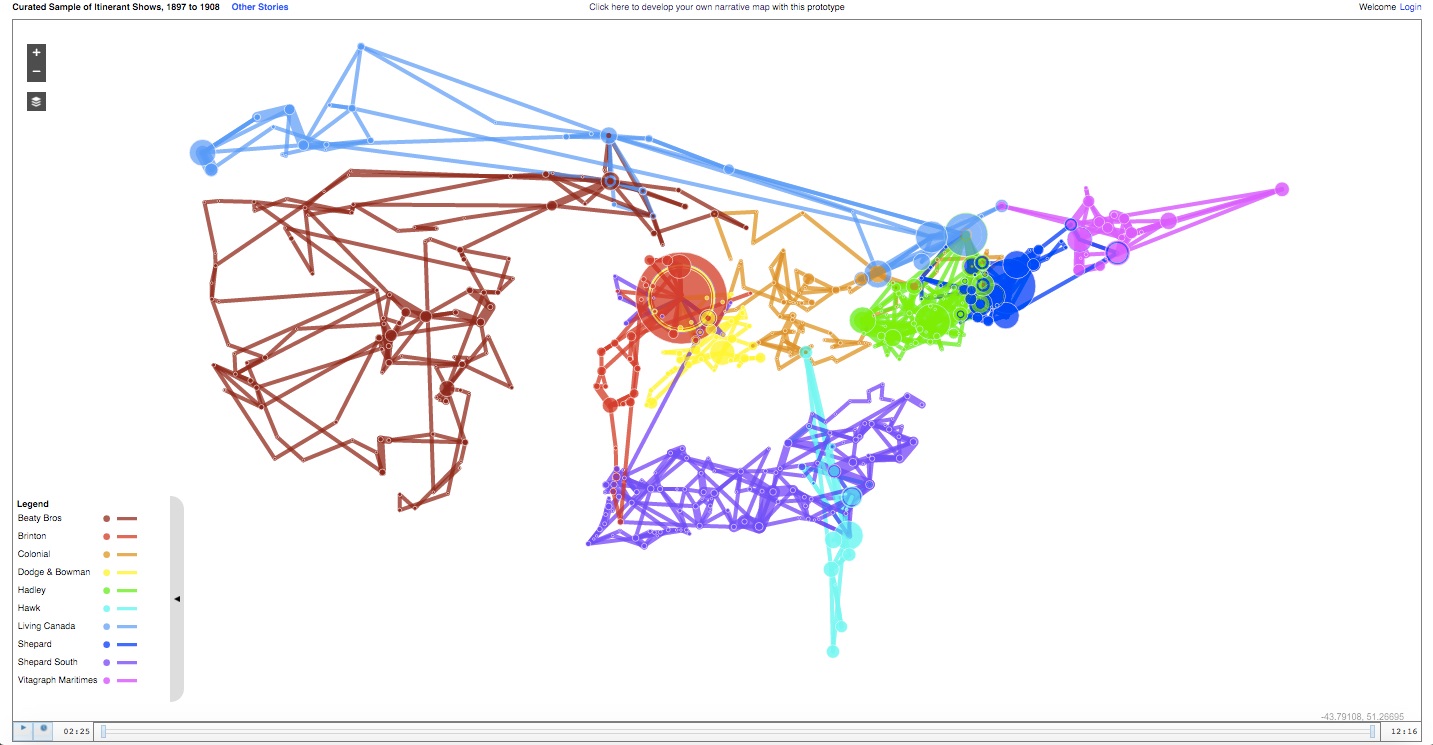Collapse the legend panel with the arrow

(177, 599)
